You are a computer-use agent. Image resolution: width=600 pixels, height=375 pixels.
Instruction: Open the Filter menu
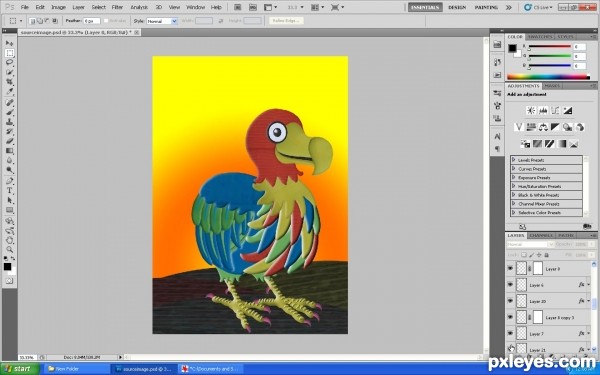pos(117,7)
